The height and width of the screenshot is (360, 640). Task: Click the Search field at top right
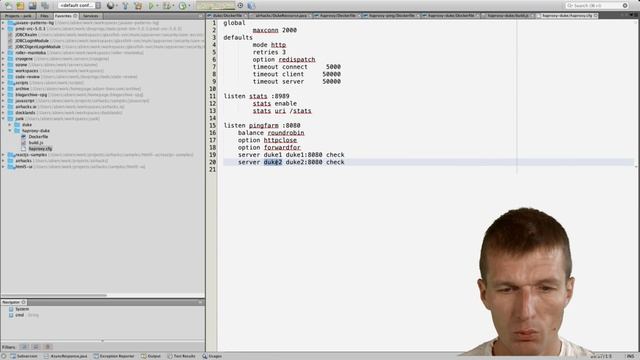[597, 6]
